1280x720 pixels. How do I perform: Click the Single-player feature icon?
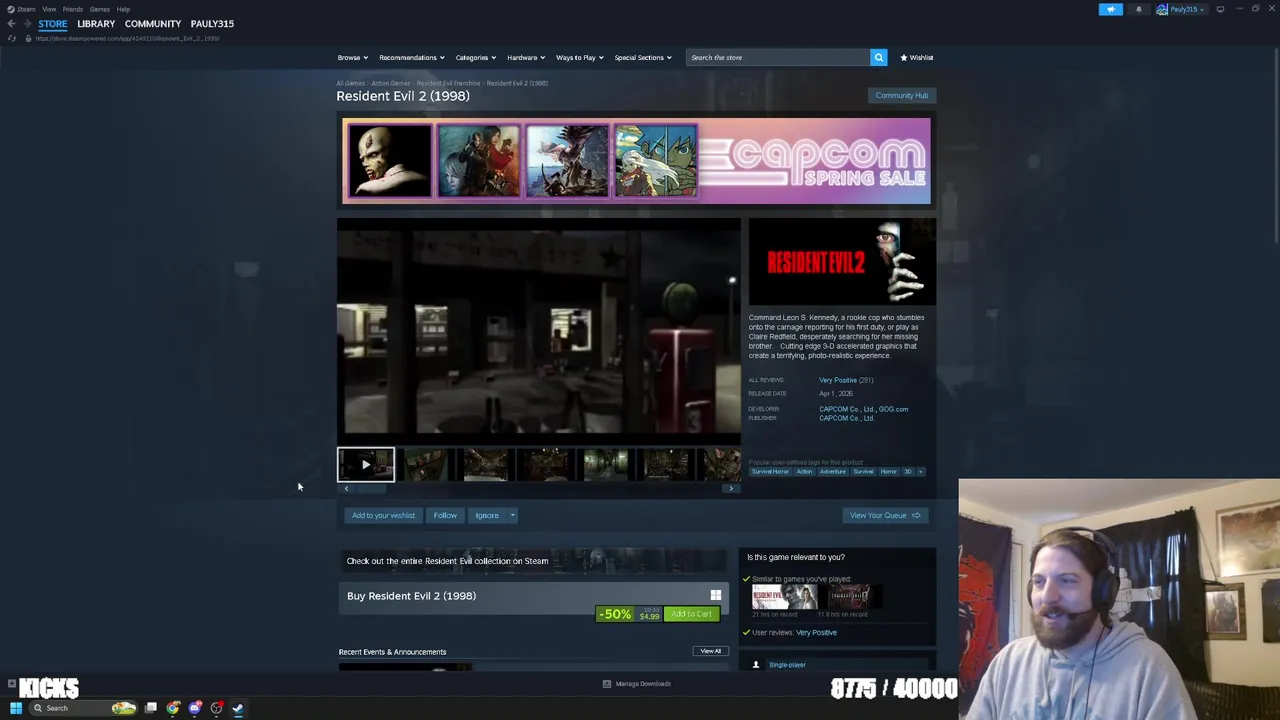(756, 664)
